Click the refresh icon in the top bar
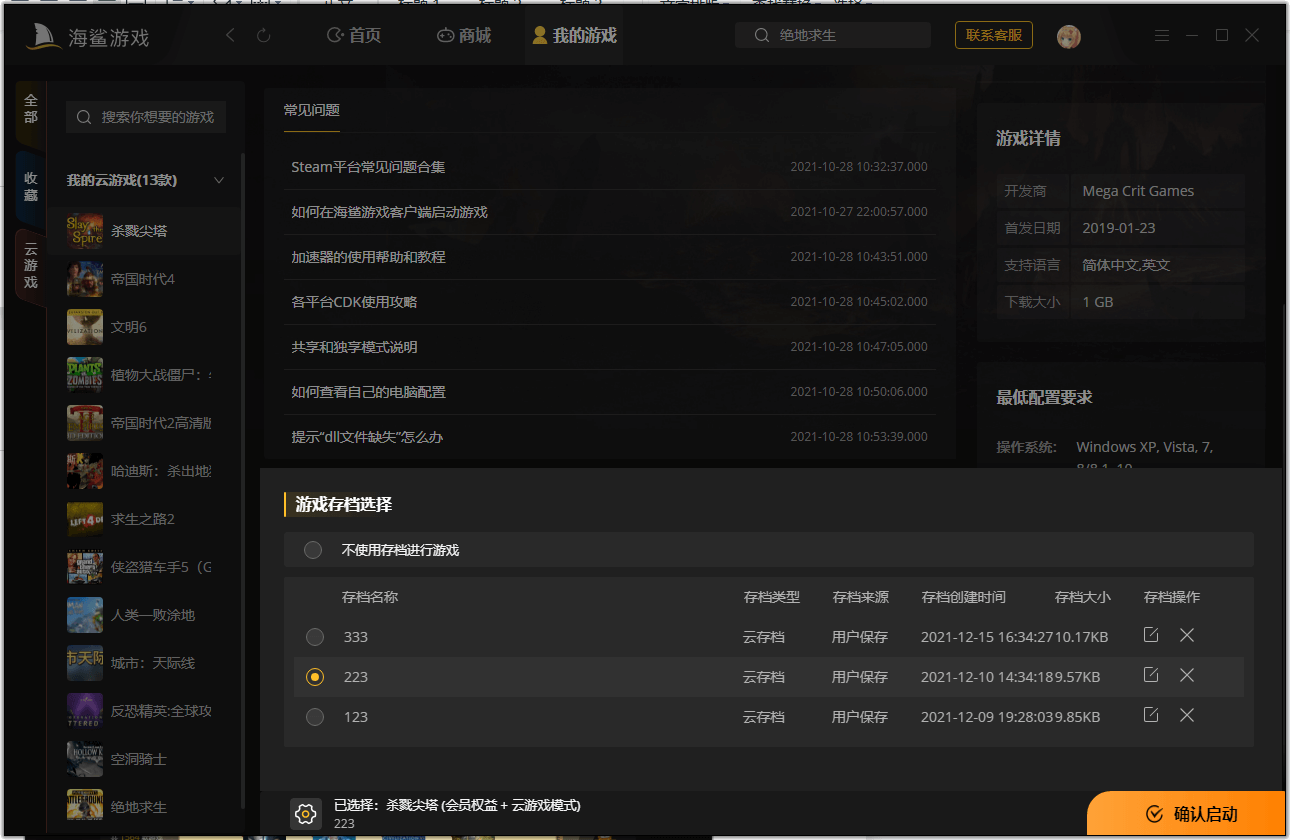 263,34
